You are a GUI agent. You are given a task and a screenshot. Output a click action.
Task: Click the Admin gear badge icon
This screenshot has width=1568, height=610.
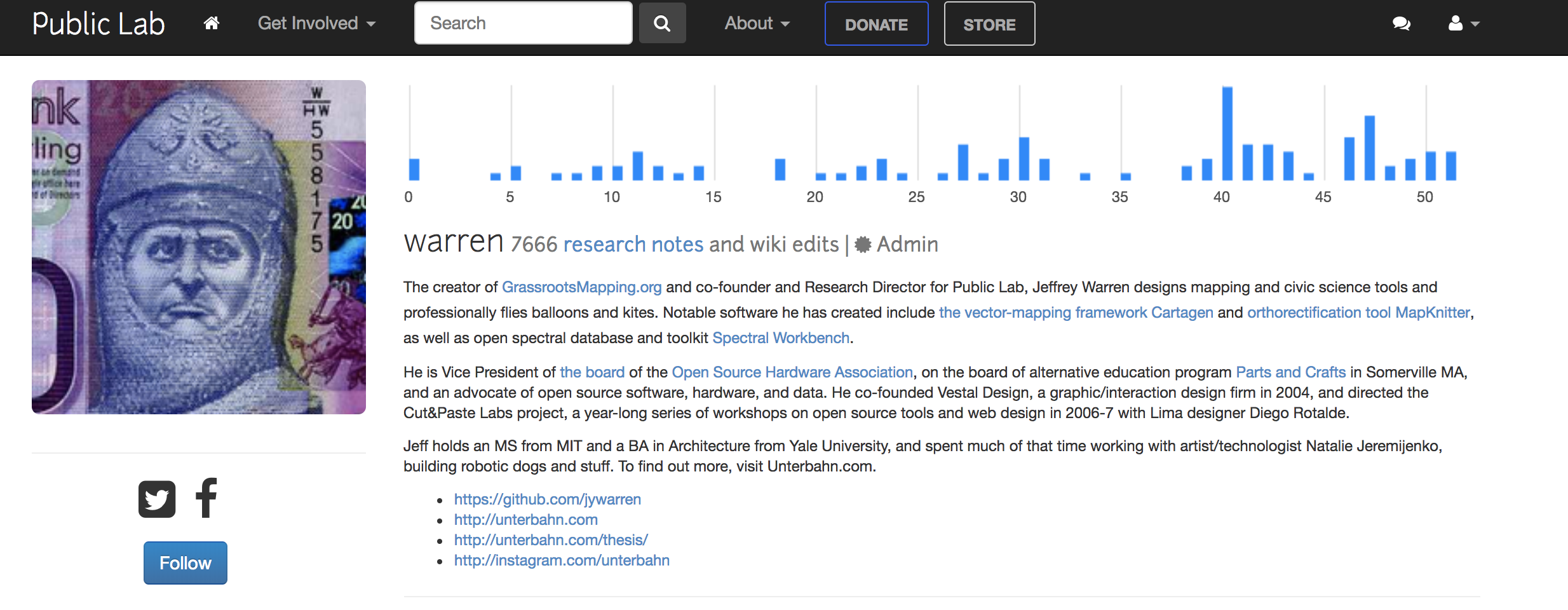coord(862,245)
